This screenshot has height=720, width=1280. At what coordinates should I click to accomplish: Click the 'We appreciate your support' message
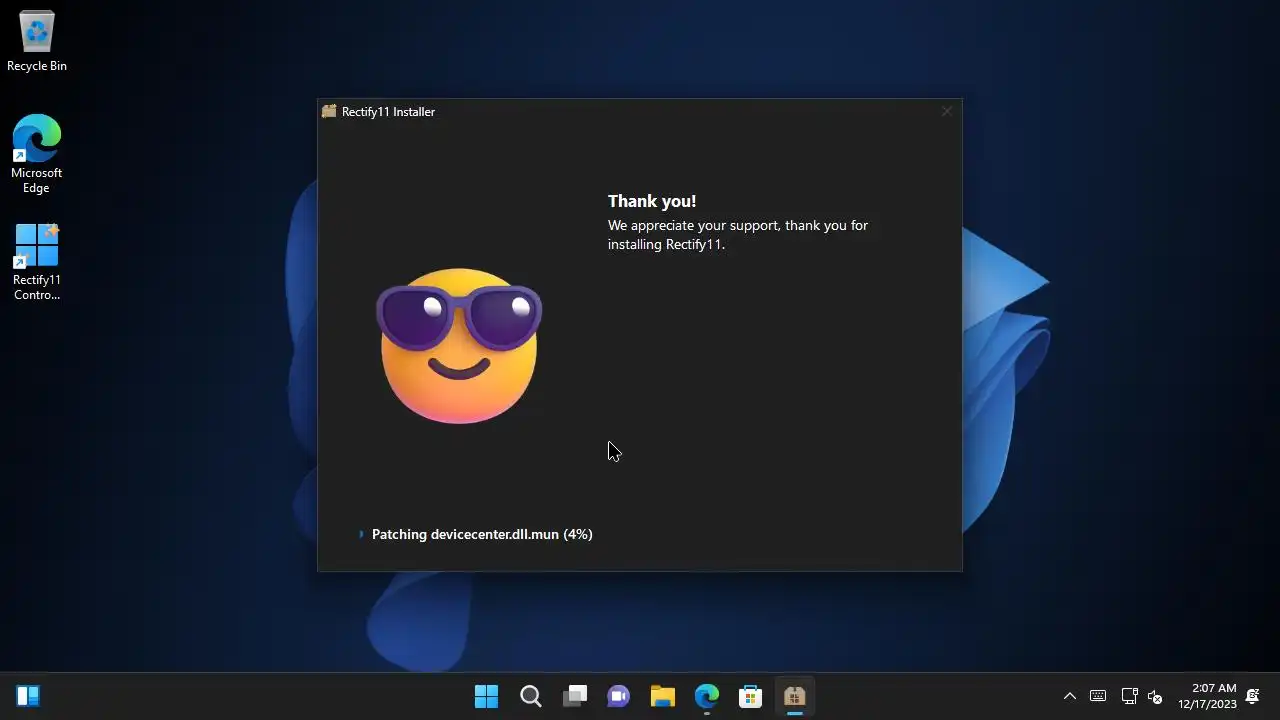pos(738,235)
